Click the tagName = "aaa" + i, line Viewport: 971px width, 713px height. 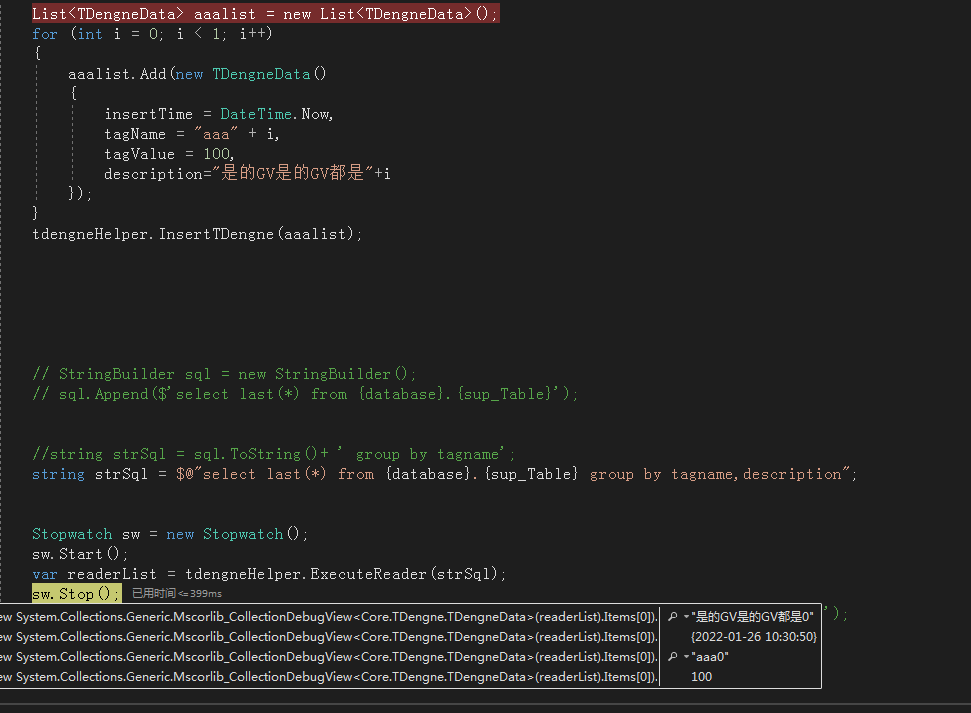[x=191, y=134]
